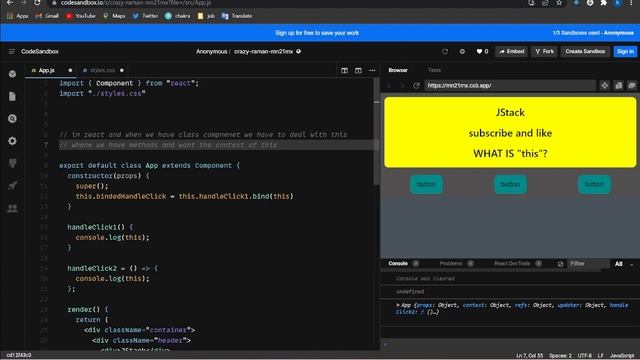Open the JavaScript language mode selector
This screenshot has height=360, width=640.
[622, 356]
